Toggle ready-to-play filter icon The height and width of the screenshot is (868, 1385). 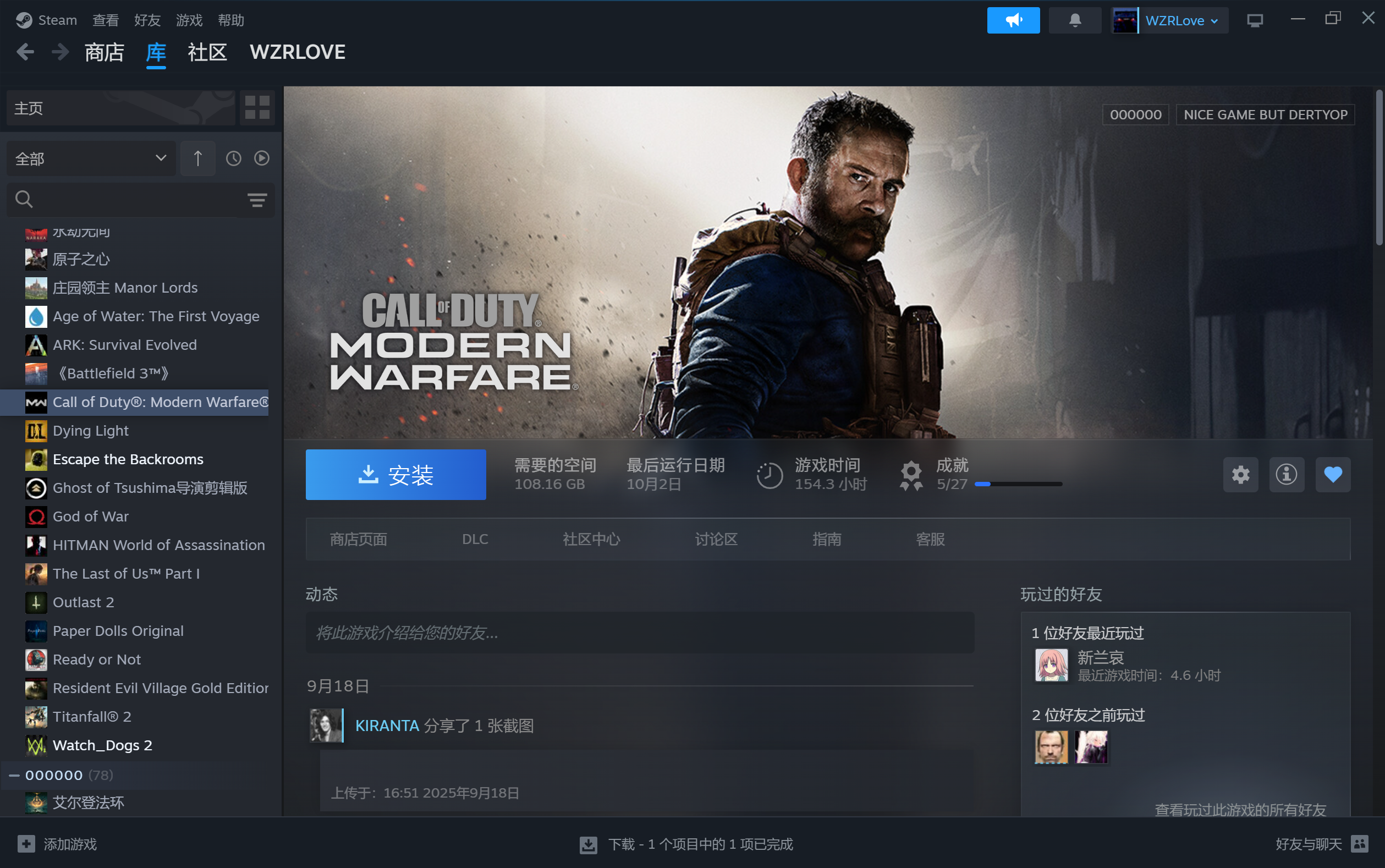(262, 158)
